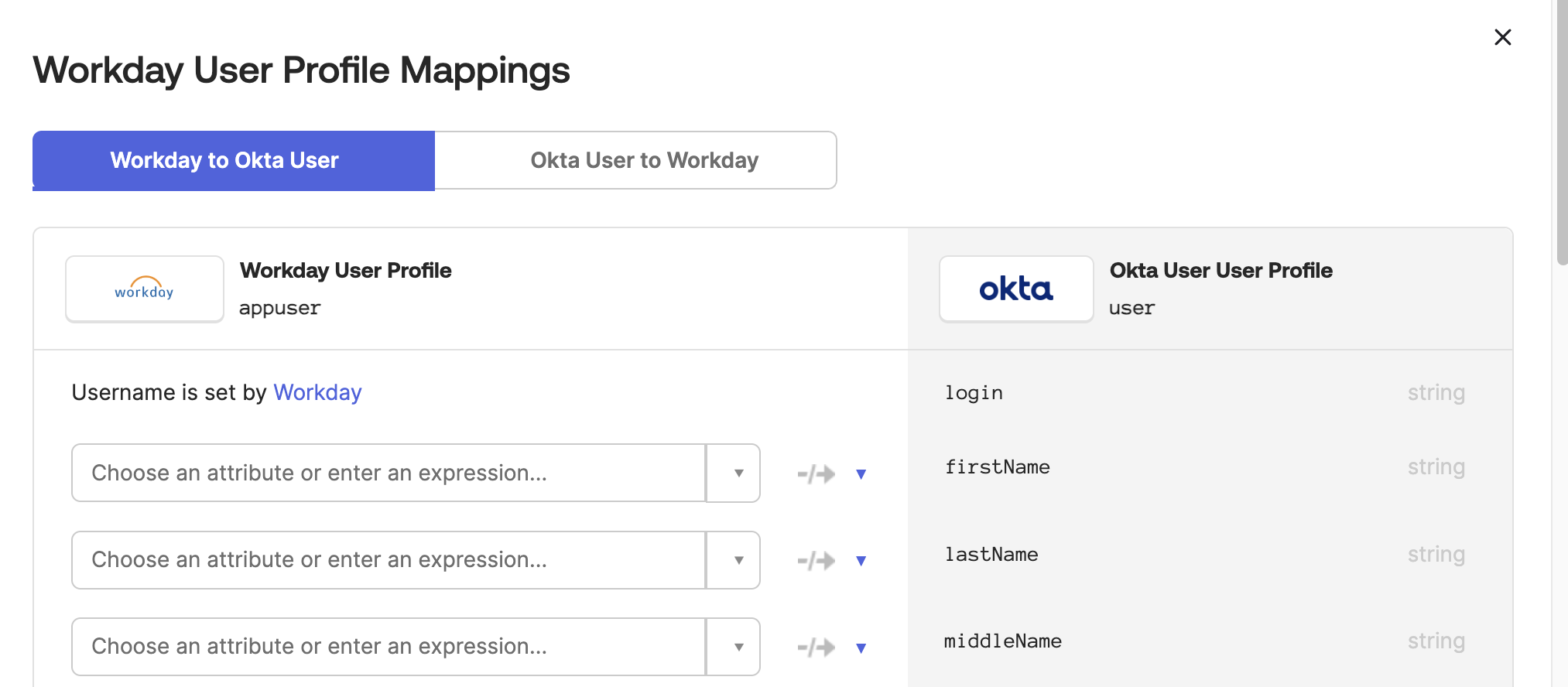Click the 'string' type beside login

1436,393
